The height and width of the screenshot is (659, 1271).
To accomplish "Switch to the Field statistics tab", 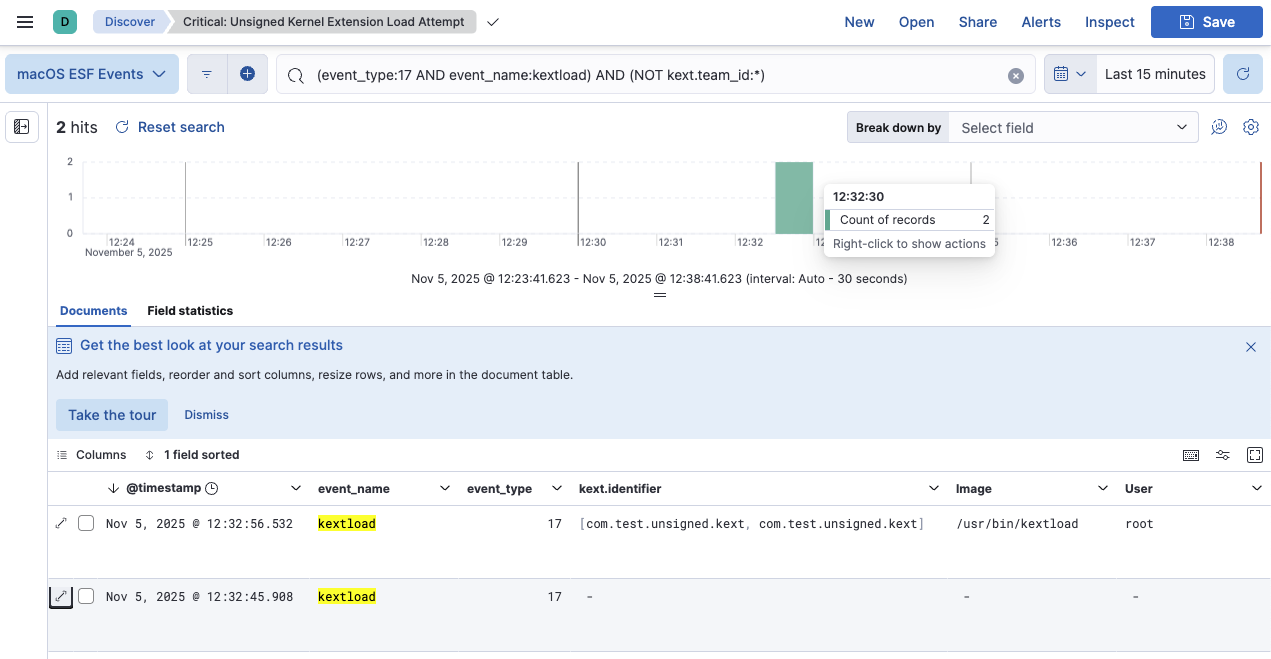I will 189,311.
